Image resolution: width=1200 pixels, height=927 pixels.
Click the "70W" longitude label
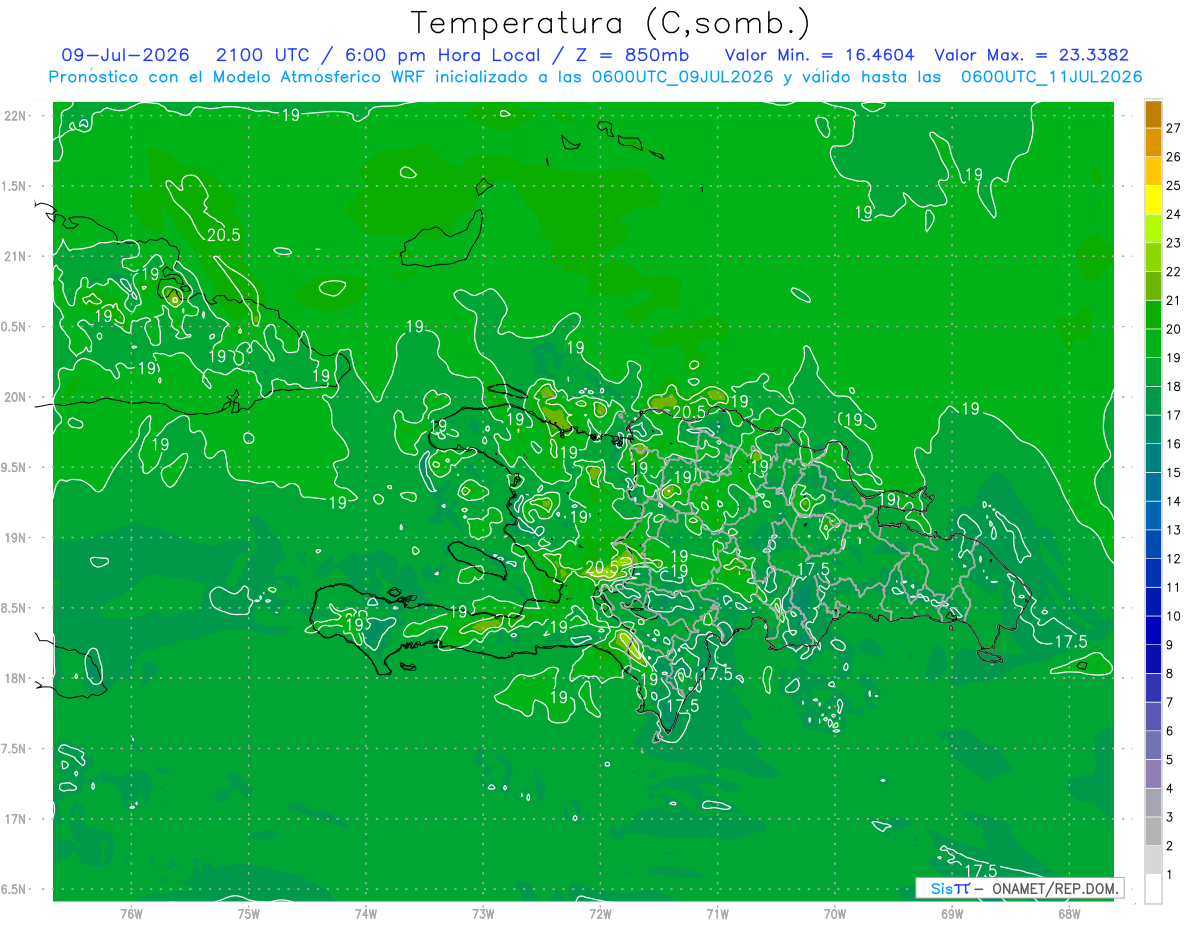835,913
